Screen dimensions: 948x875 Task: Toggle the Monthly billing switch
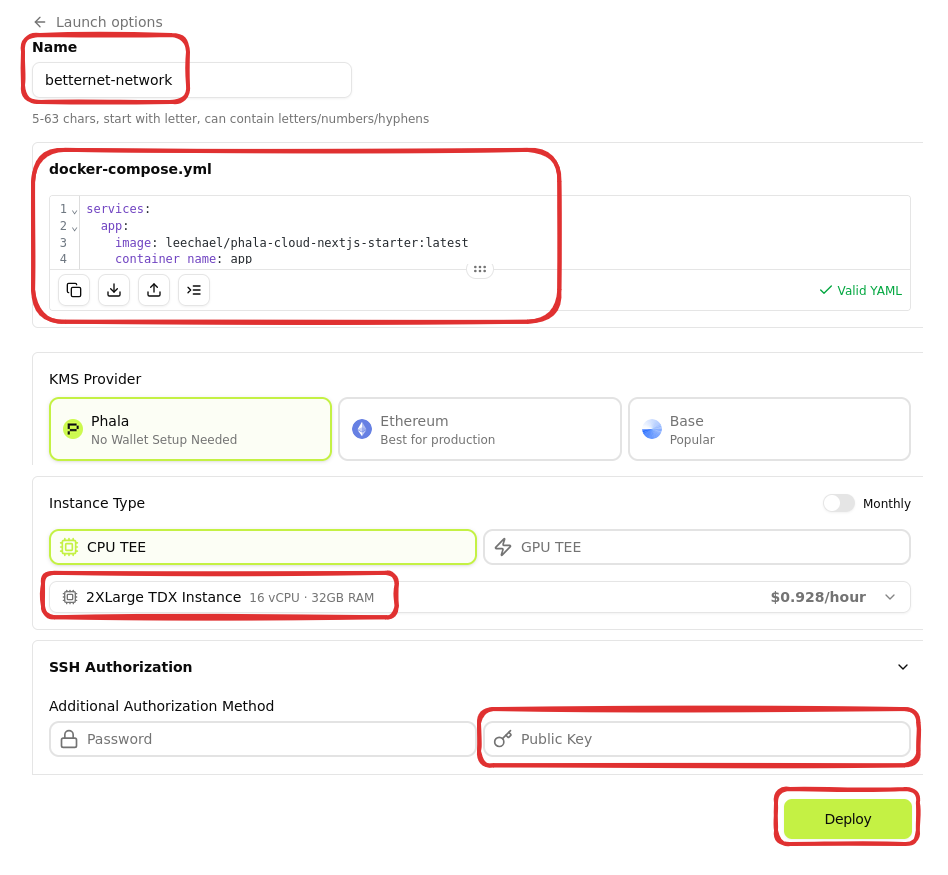[838, 503]
